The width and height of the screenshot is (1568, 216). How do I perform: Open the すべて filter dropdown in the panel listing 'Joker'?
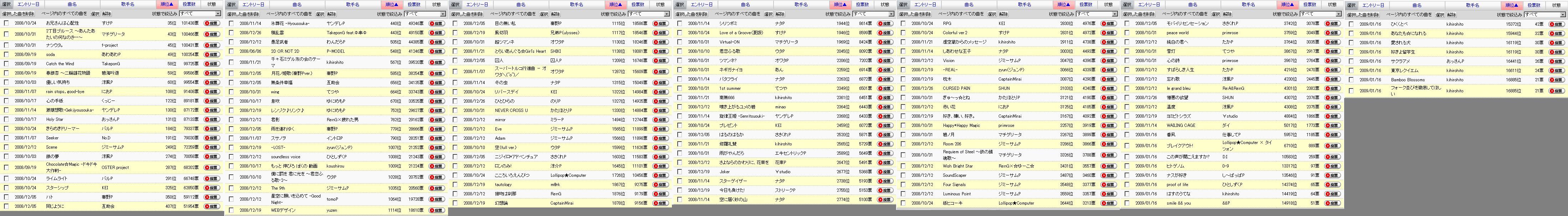point(874,14)
